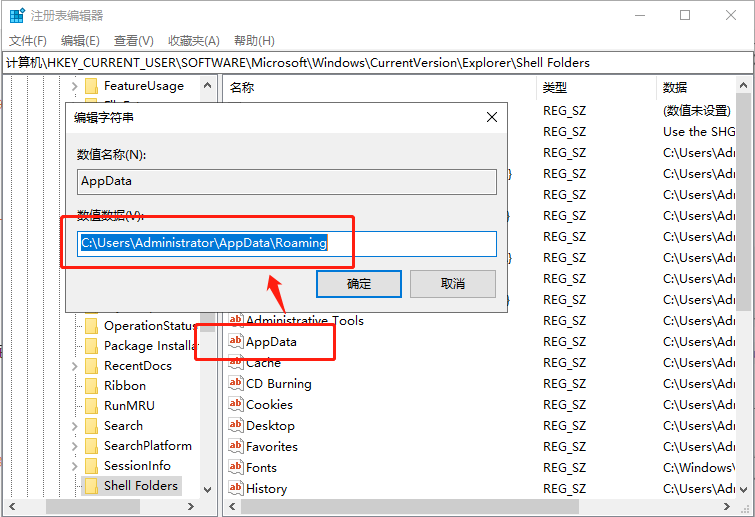Screen dimensions: 755x517
Task: Expand the SearchPlatform key
Action: click(x=75, y=446)
